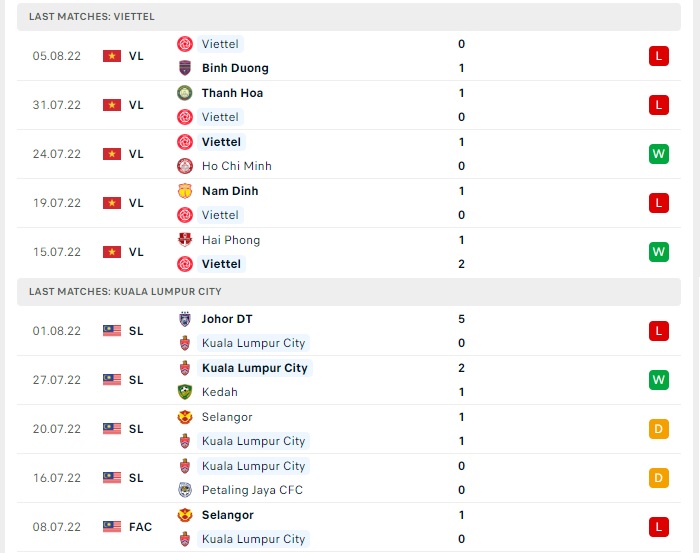Click the Last Matches: Viettel header bar
This screenshot has width=700, height=553.
pyautogui.click(x=349, y=17)
